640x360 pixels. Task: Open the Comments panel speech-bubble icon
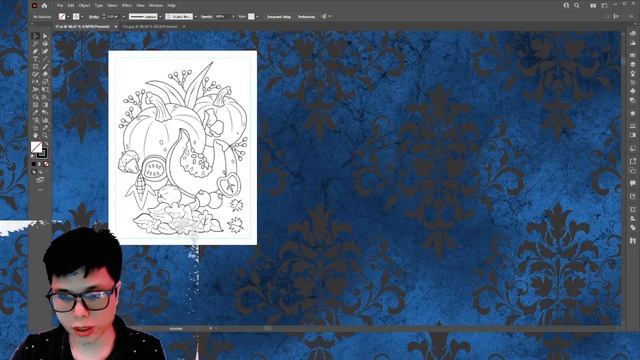coord(633,183)
